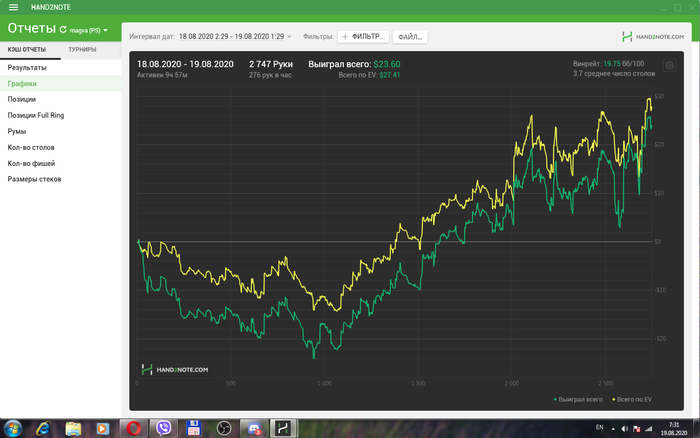The image size is (700, 438).
Task: Toggle the Всего по EV legend series
Action: pos(632,400)
